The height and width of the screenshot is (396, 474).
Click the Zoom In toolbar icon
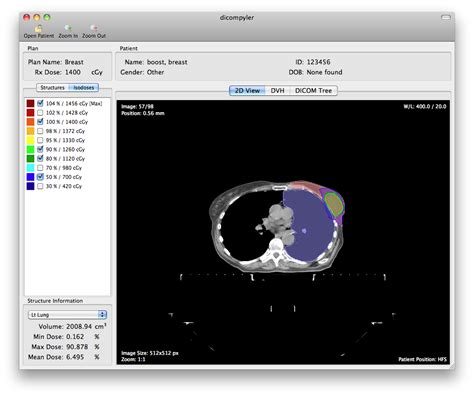tap(68, 32)
